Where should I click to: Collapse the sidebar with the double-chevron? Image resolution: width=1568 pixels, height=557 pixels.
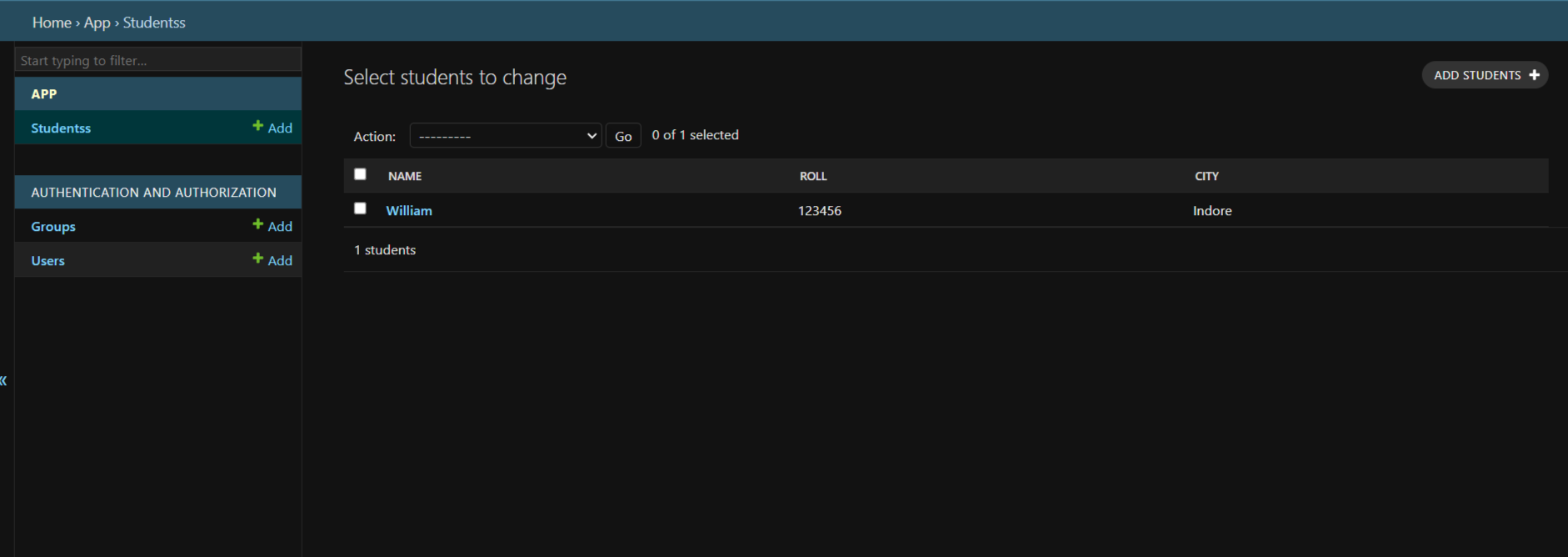coord(4,381)
